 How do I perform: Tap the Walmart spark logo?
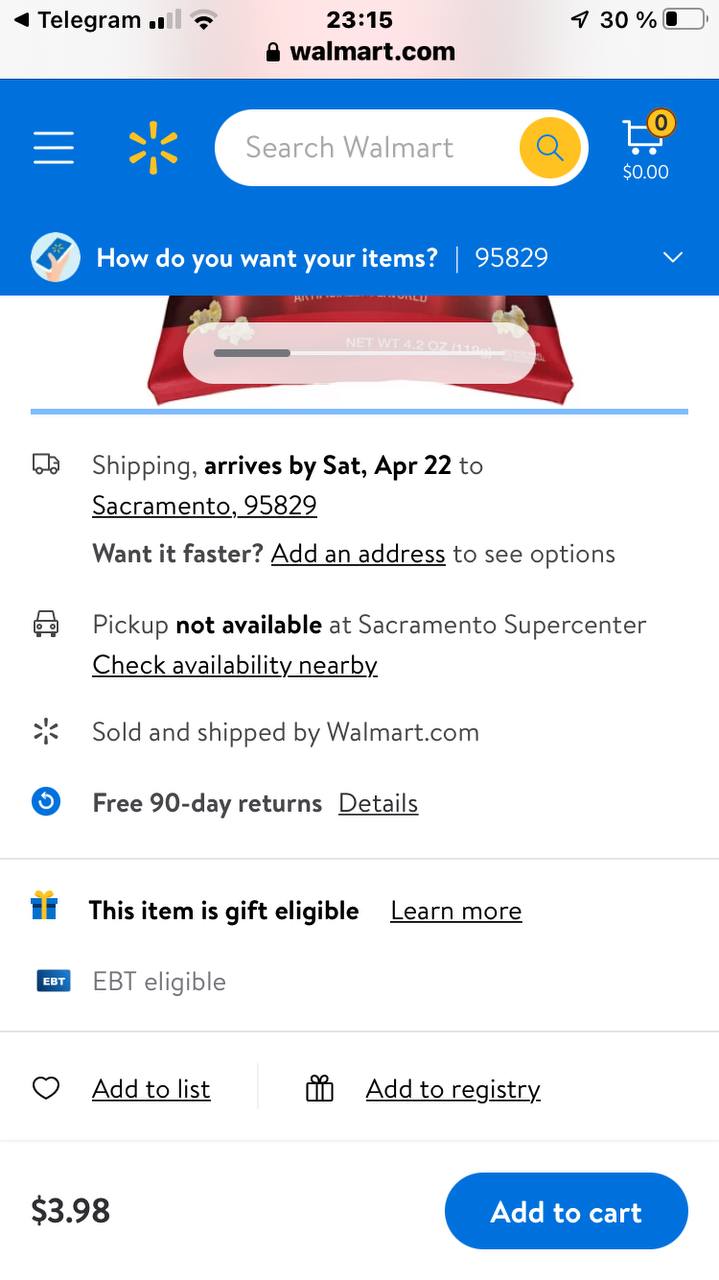coord(153,148)
